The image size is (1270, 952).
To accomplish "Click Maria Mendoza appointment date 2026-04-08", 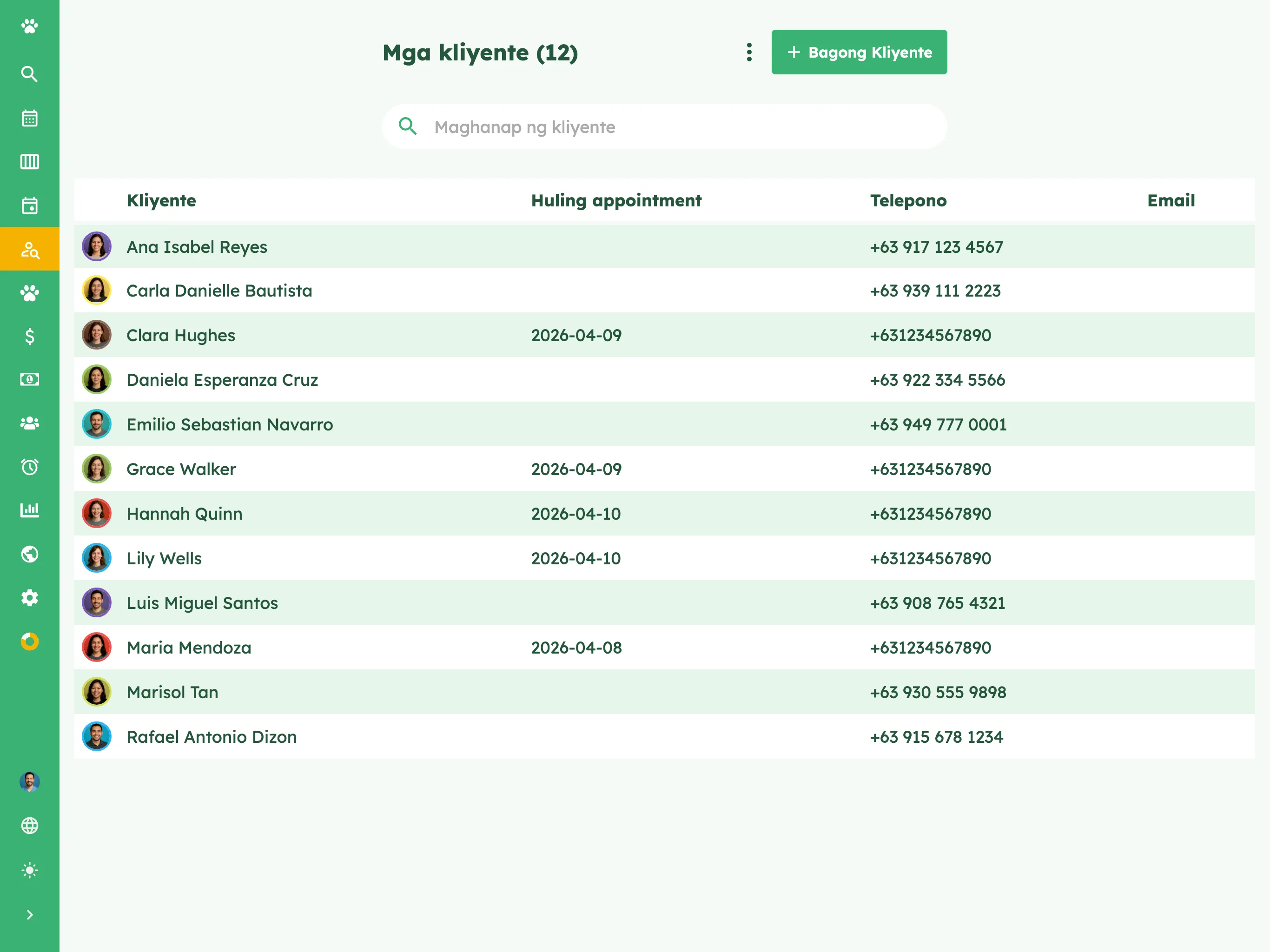I will tap(576, 648).
